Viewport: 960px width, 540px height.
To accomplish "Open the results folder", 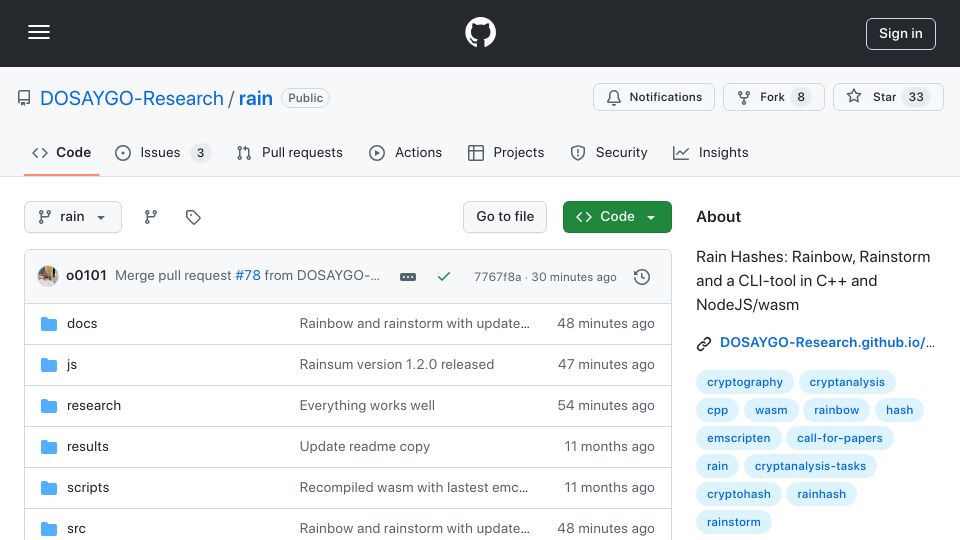I will (88, 446).
